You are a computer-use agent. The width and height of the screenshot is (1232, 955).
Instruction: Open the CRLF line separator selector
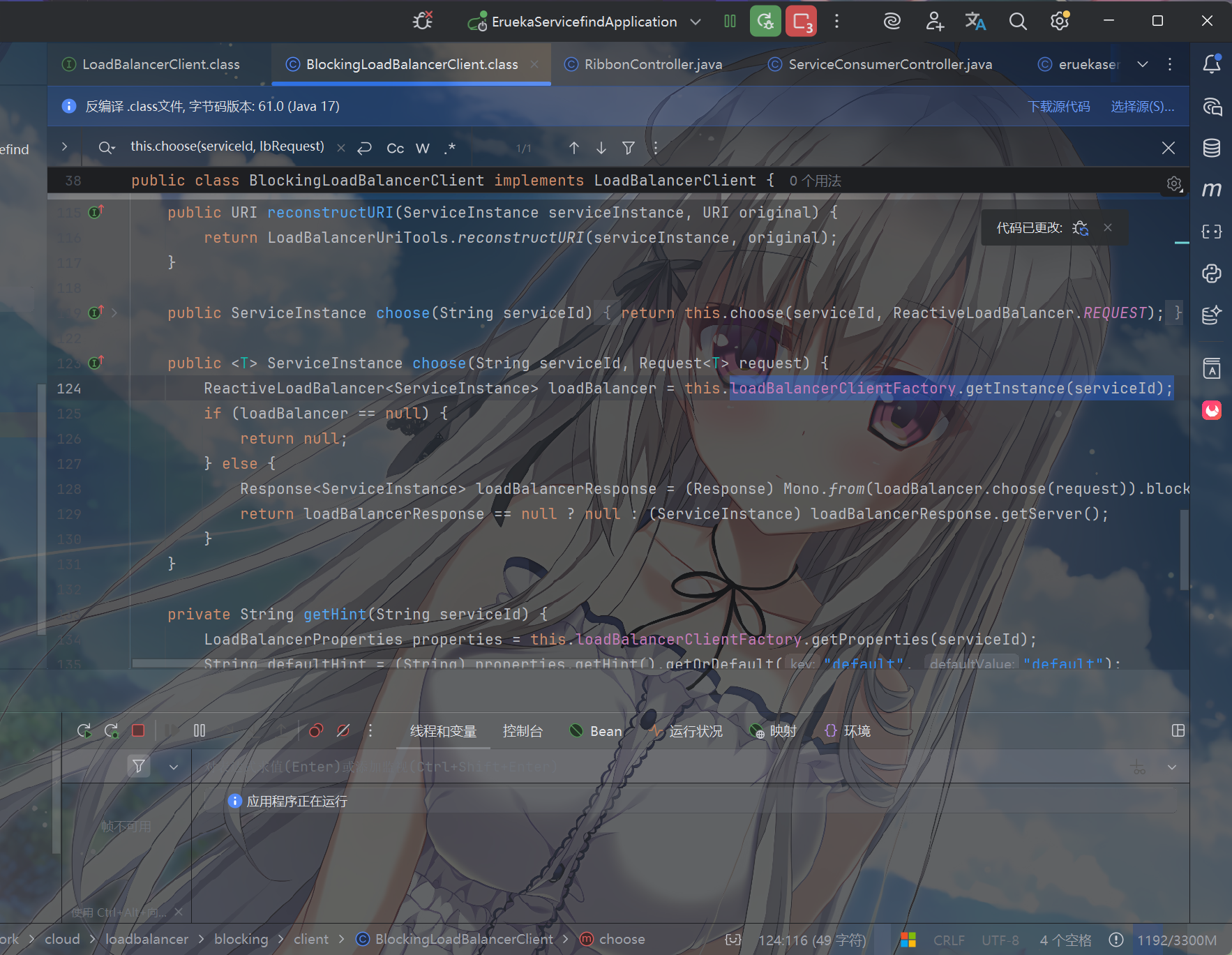click(x=949, y=940)
